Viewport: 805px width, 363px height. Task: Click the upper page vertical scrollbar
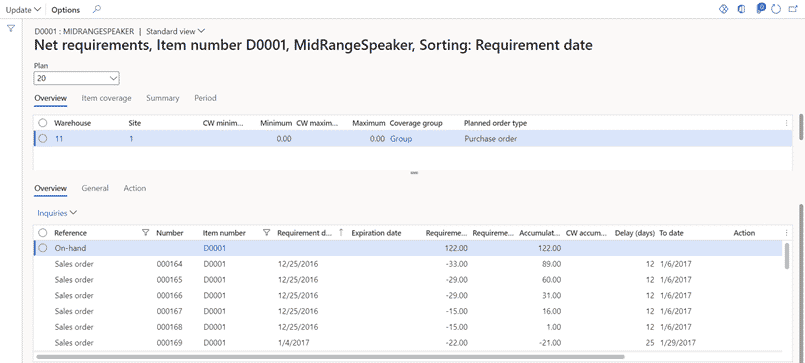coord(801,126)
